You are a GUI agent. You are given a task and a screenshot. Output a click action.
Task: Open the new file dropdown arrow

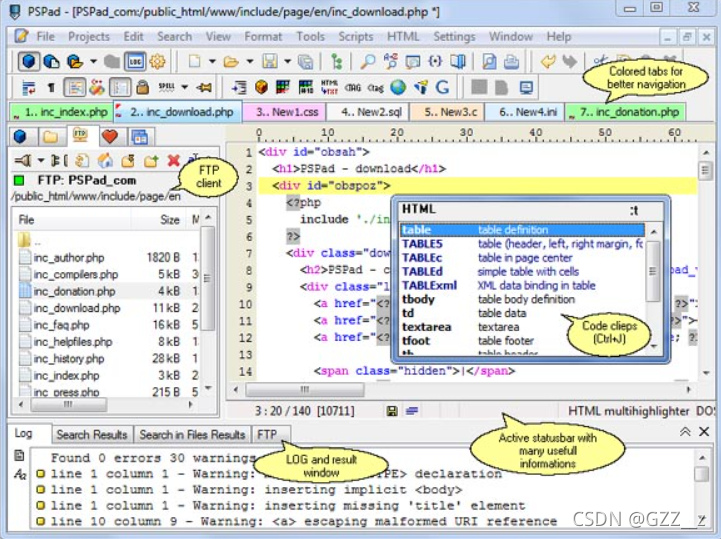pyautogui.click(x=212, y=61)
